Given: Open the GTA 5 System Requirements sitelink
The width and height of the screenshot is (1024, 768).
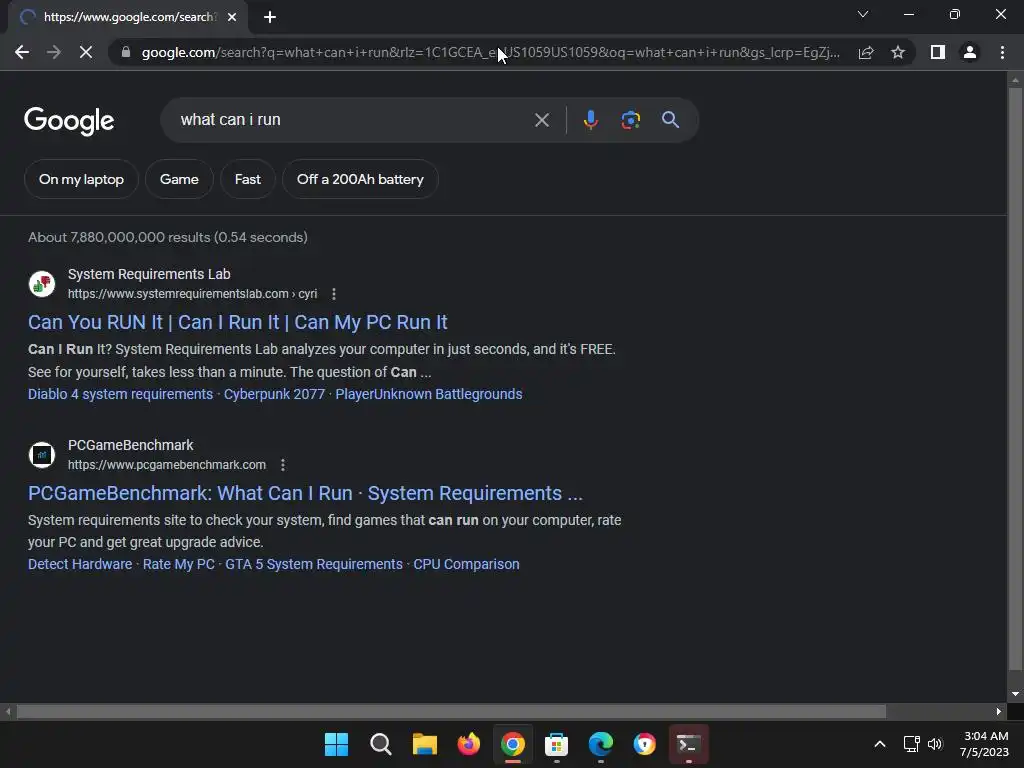Looking at the screenshot, I should point(314,564).
